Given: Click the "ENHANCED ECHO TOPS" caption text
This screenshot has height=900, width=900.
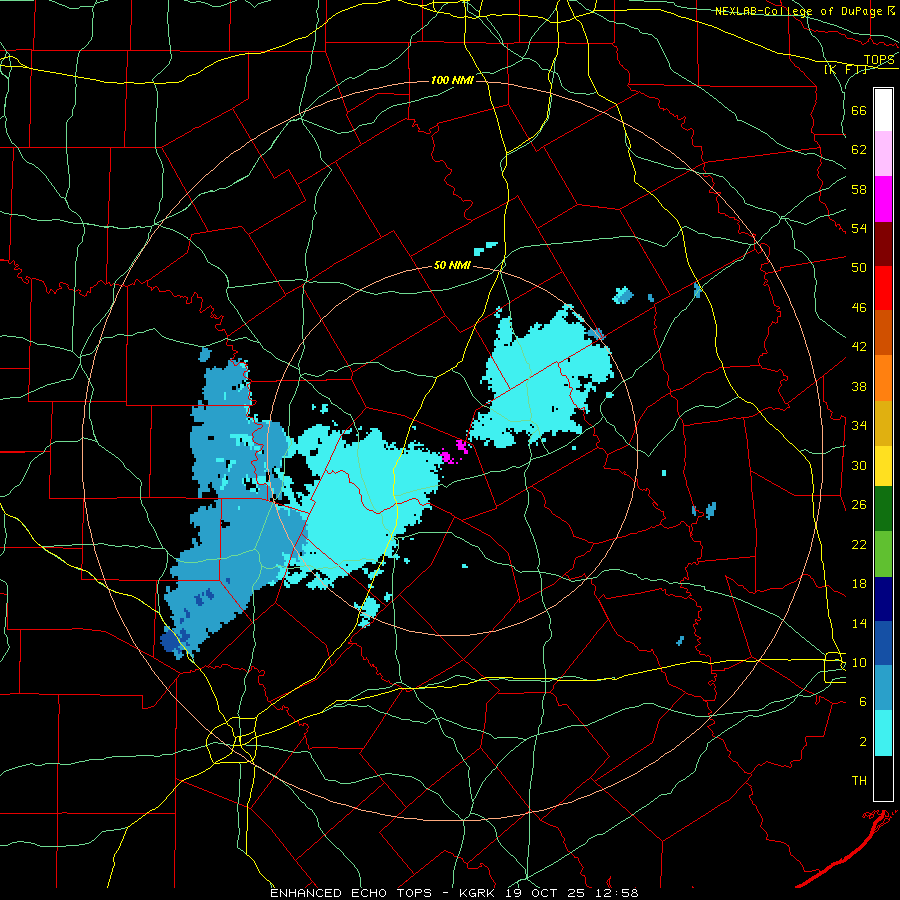Looking at the screenshot, I should click(x=351, y=893).
